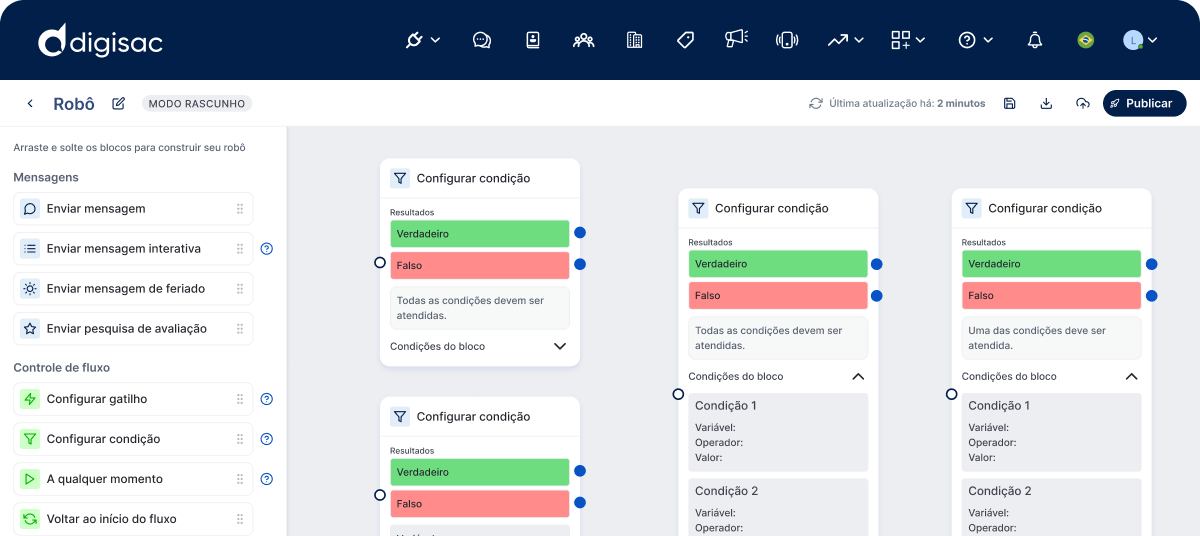Image resolution: width=1200 pixels, height=536 pixels.
Task: Click the tag icon in the top bar
Action: (x=685, y=40)
